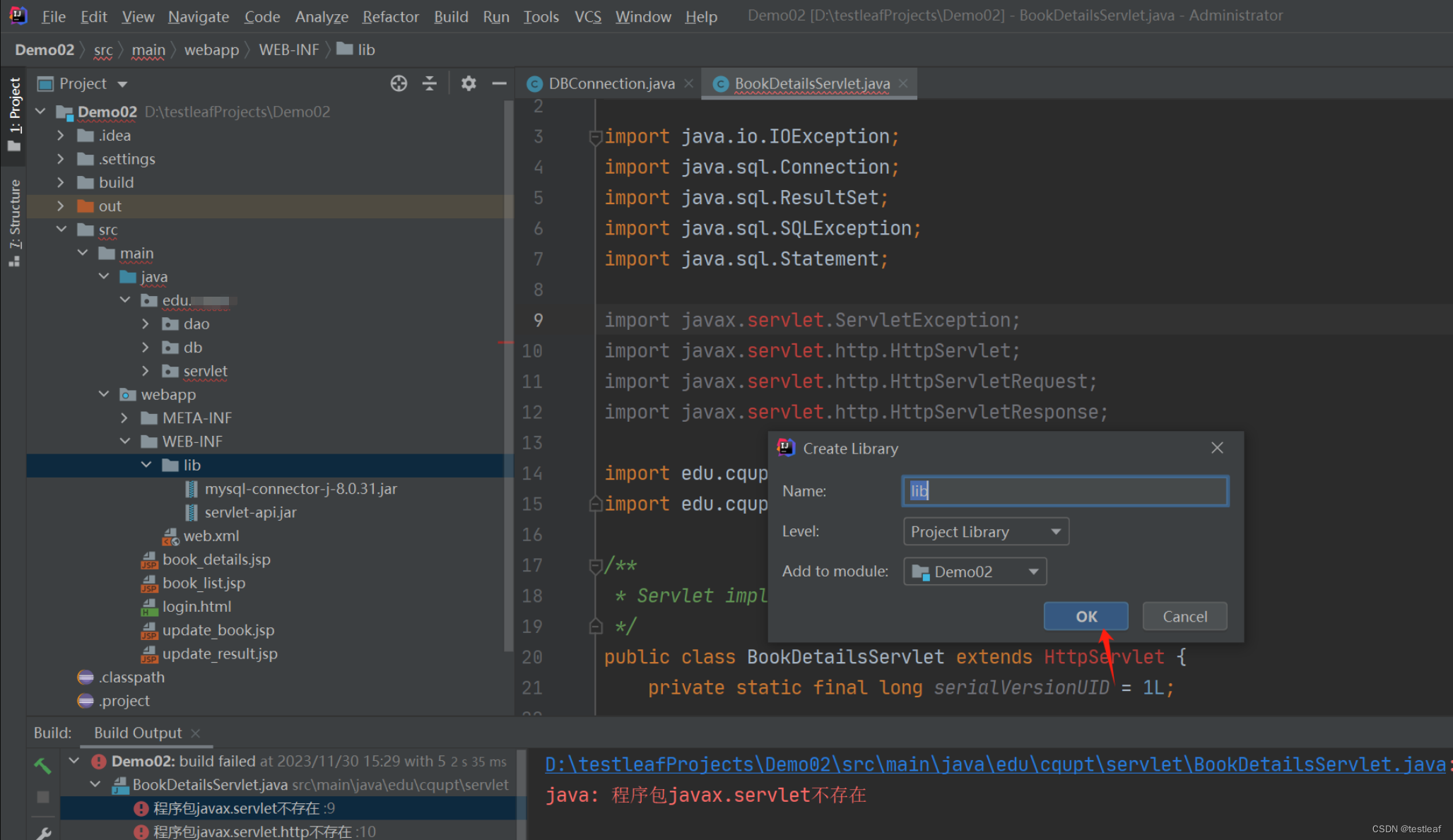Toggle the Project tool window sidebar button
Screen dimensions: 1453x840
coord(14,113)
